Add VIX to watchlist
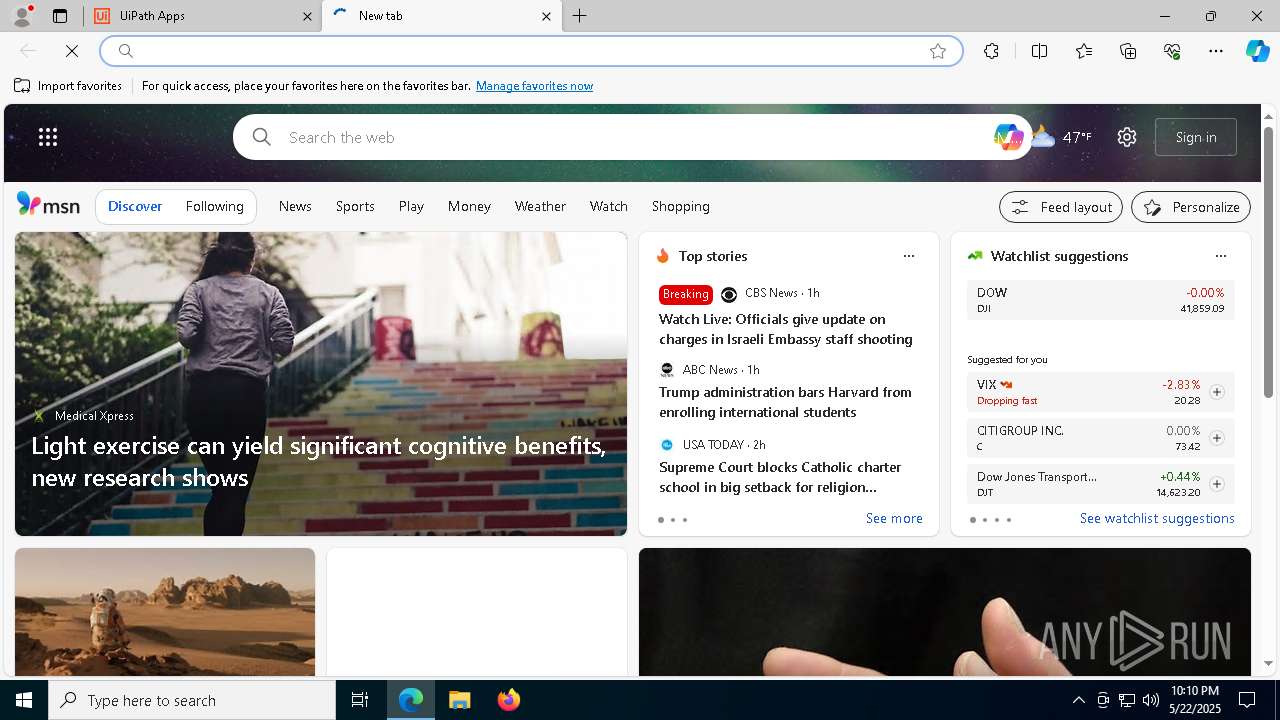This screenshot has height=720, width=1280. pos(1217,392)
